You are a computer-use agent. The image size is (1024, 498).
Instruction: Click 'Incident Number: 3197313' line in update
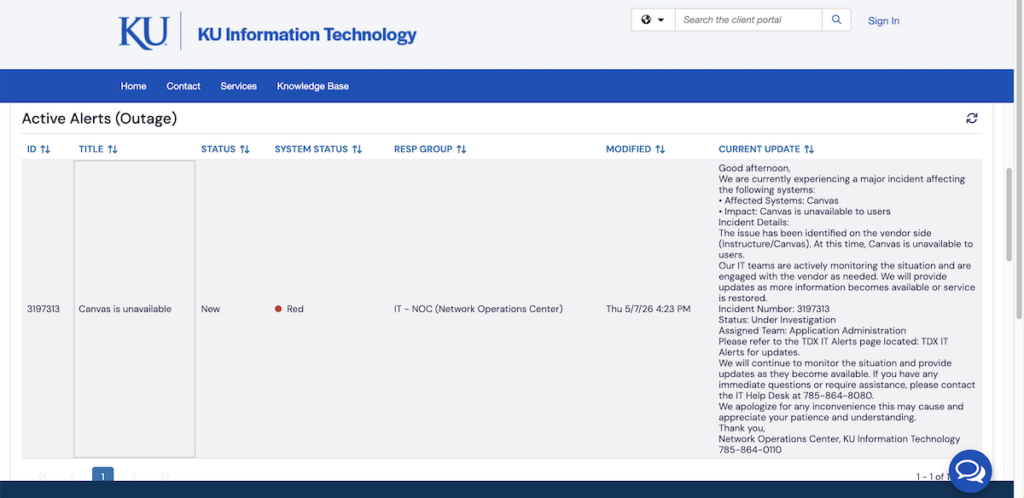click(774, 309)
